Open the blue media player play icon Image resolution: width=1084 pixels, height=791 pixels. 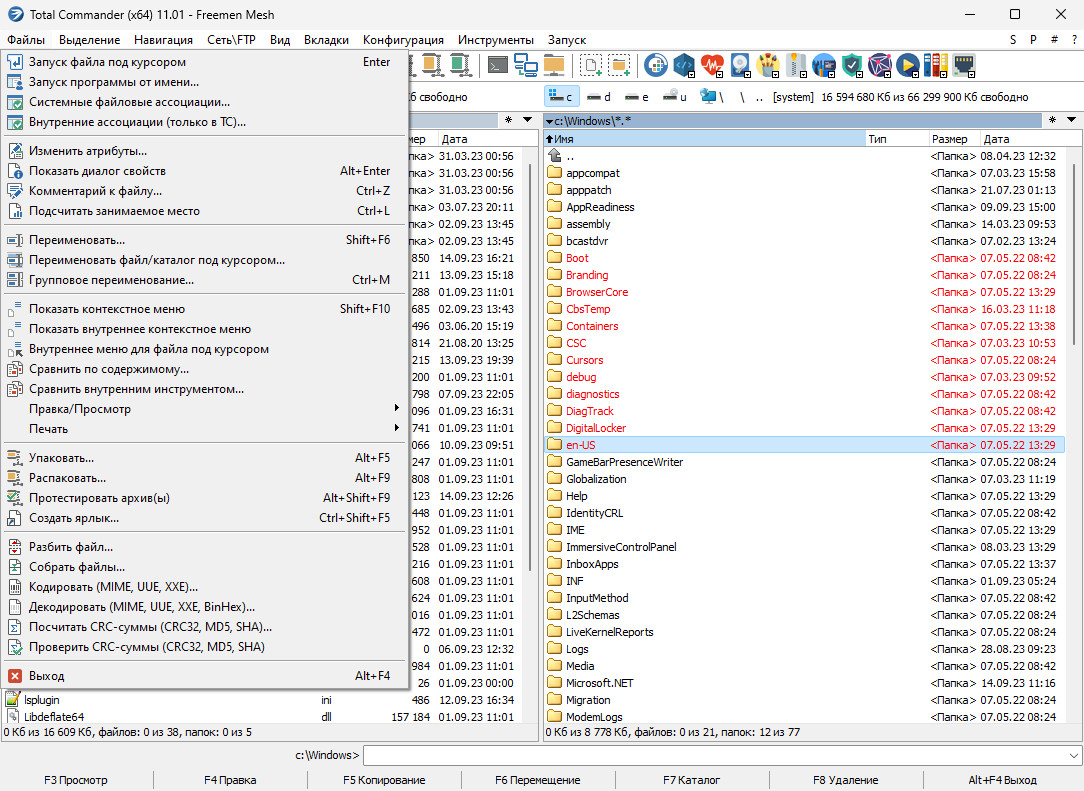907,66
